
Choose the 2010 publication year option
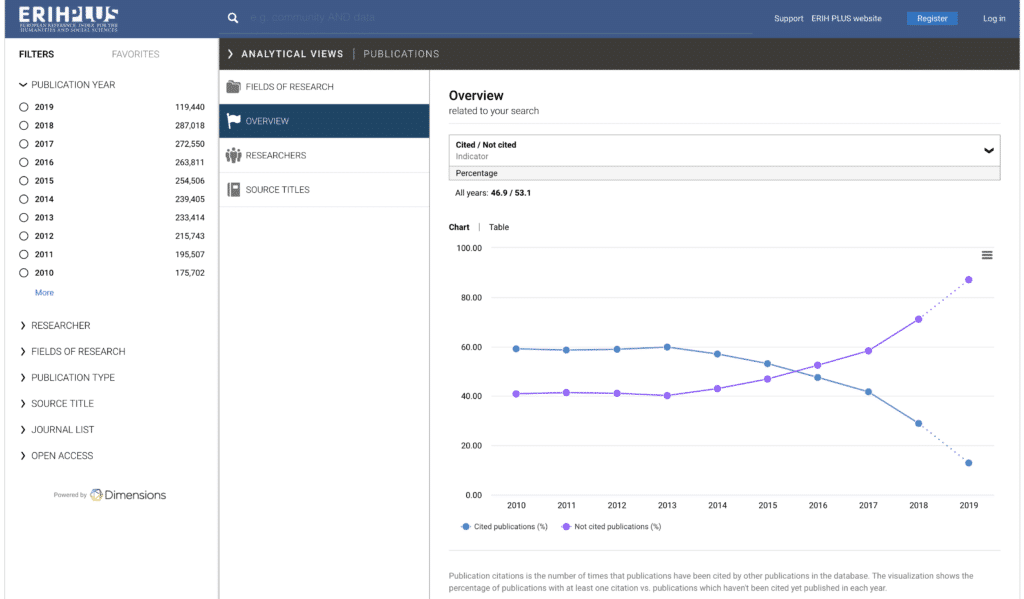(24, 273)
